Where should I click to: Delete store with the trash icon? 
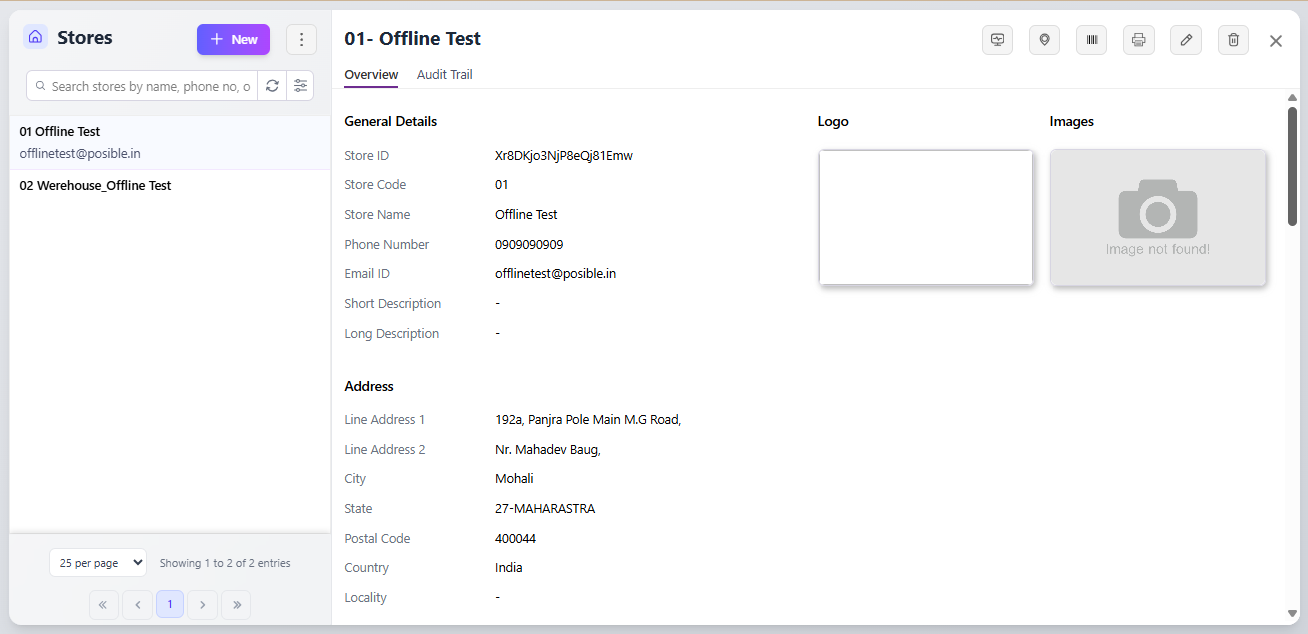[x=1233, y=40]
